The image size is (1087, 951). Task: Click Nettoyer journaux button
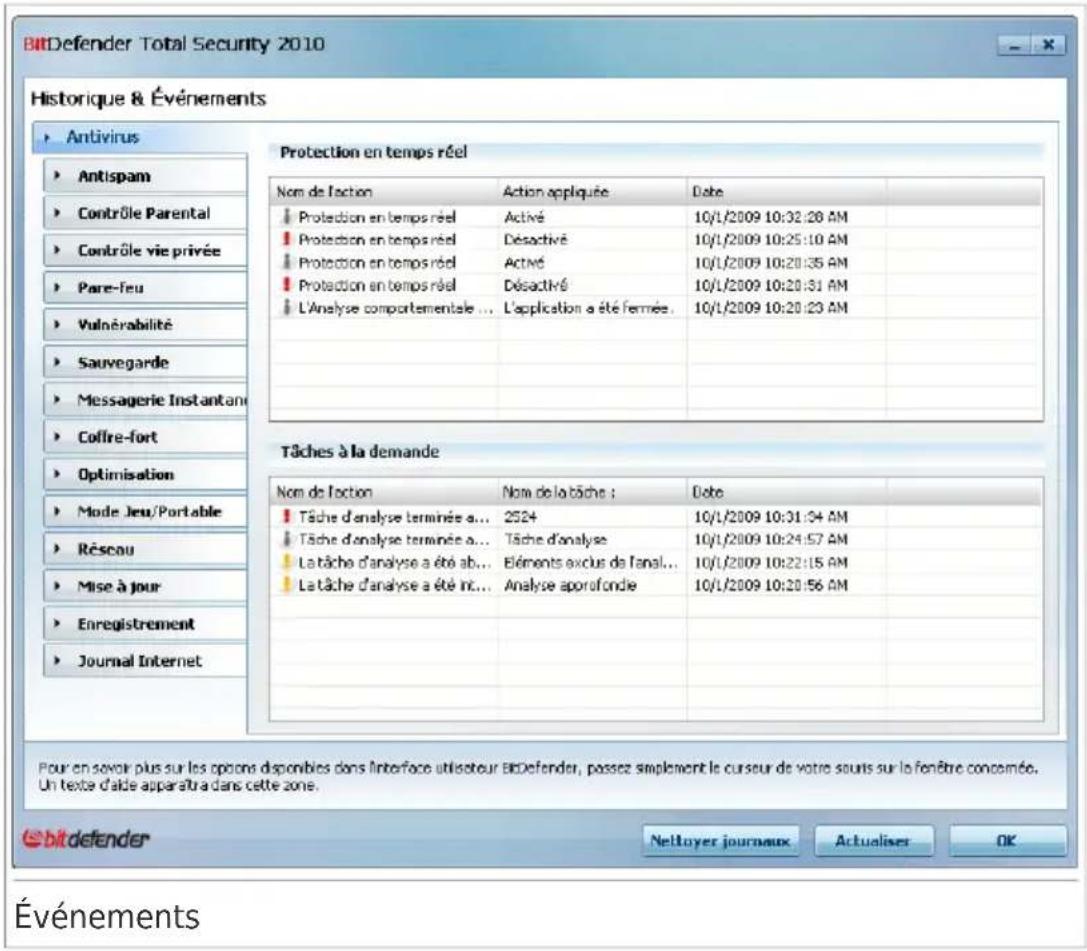point(720,841)
